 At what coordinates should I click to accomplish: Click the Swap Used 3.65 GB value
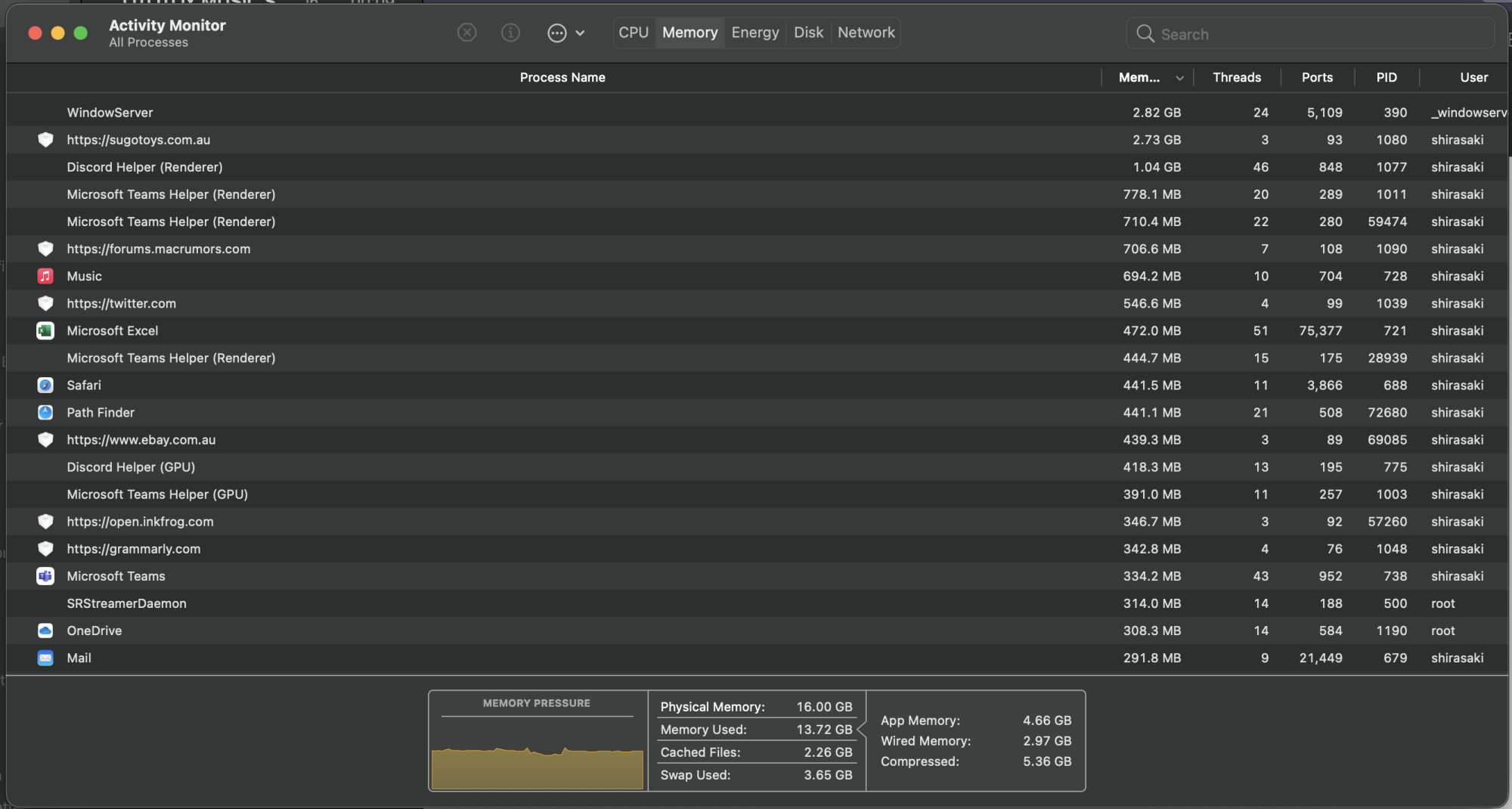coord(828,775)
